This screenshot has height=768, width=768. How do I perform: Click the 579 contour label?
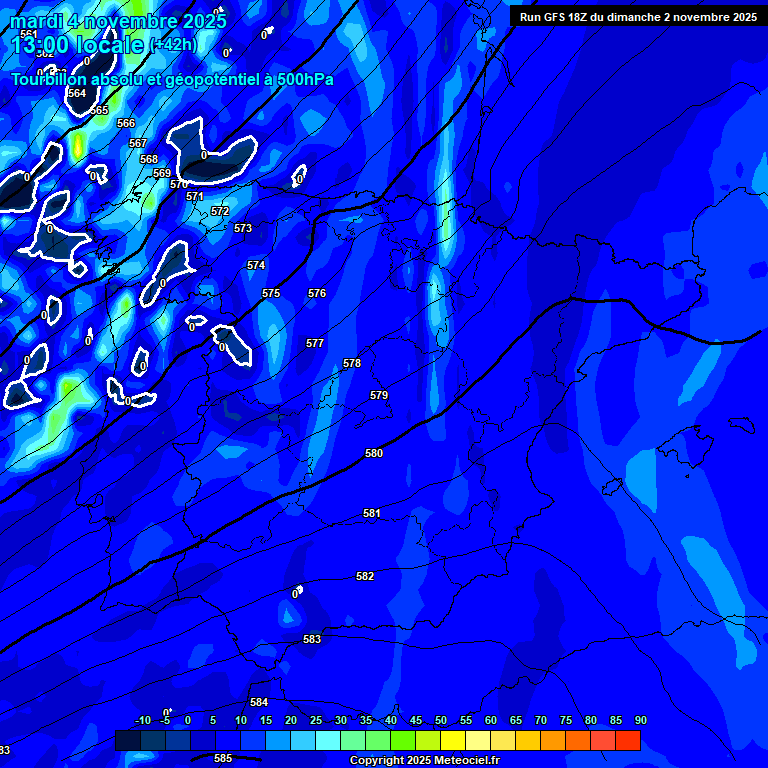[x=379, y=396]
